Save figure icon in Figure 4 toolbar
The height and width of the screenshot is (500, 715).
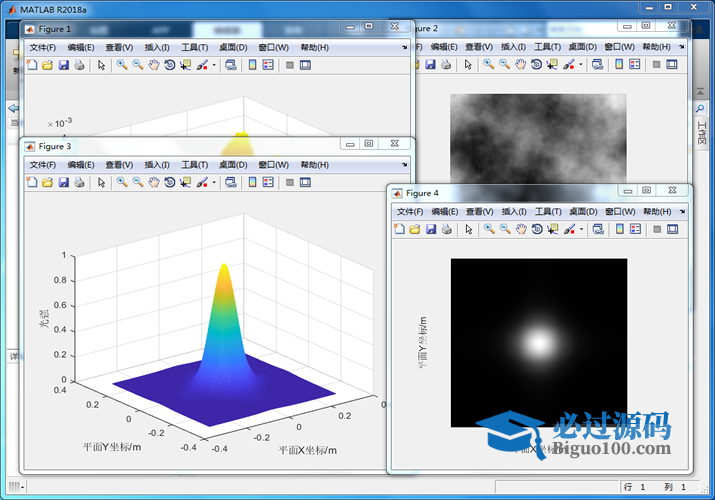pyautogui.click(x=431, y=229)
